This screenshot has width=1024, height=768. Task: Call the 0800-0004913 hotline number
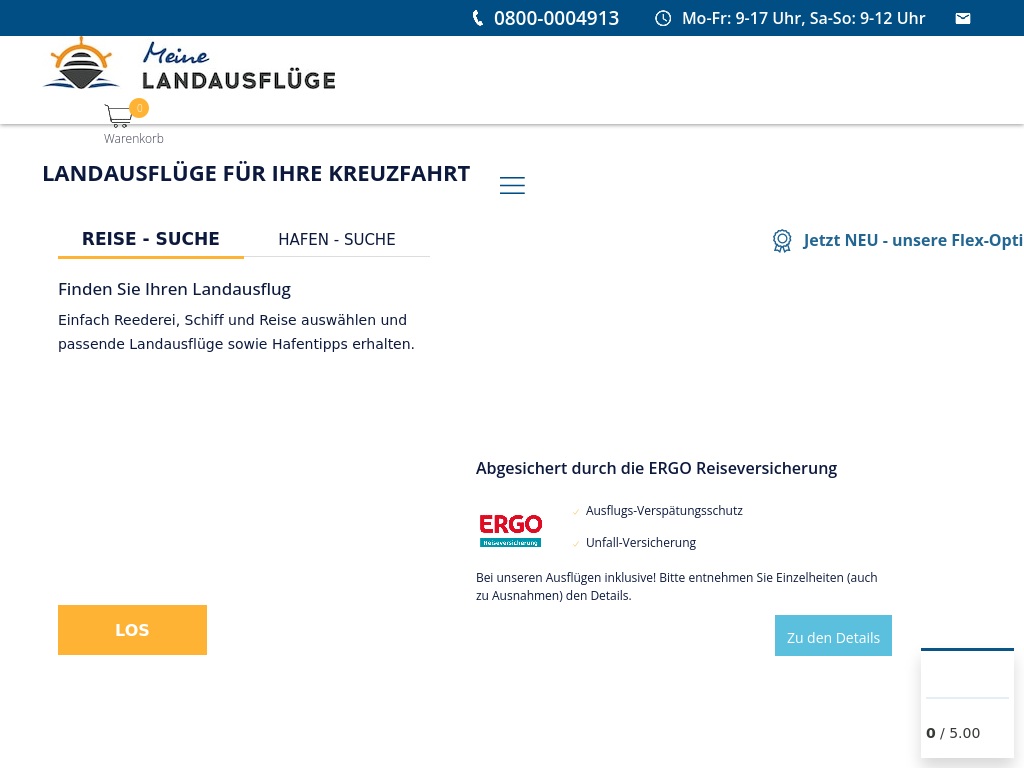pyautogui.click(x=556, y=18)
